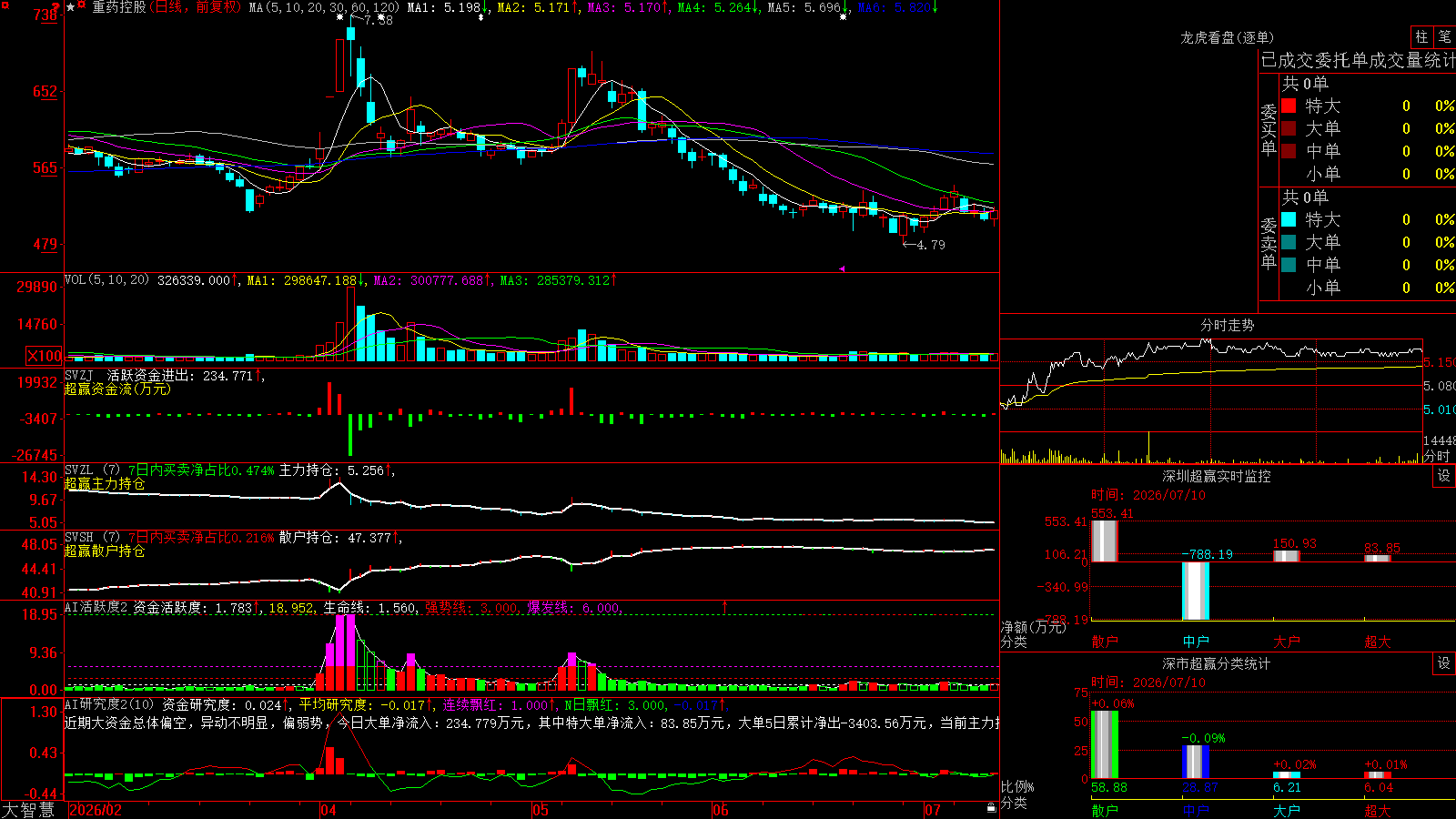Click the AI活跃度2 indicator label
This screenshot has width=1456, height=819.
96,607
